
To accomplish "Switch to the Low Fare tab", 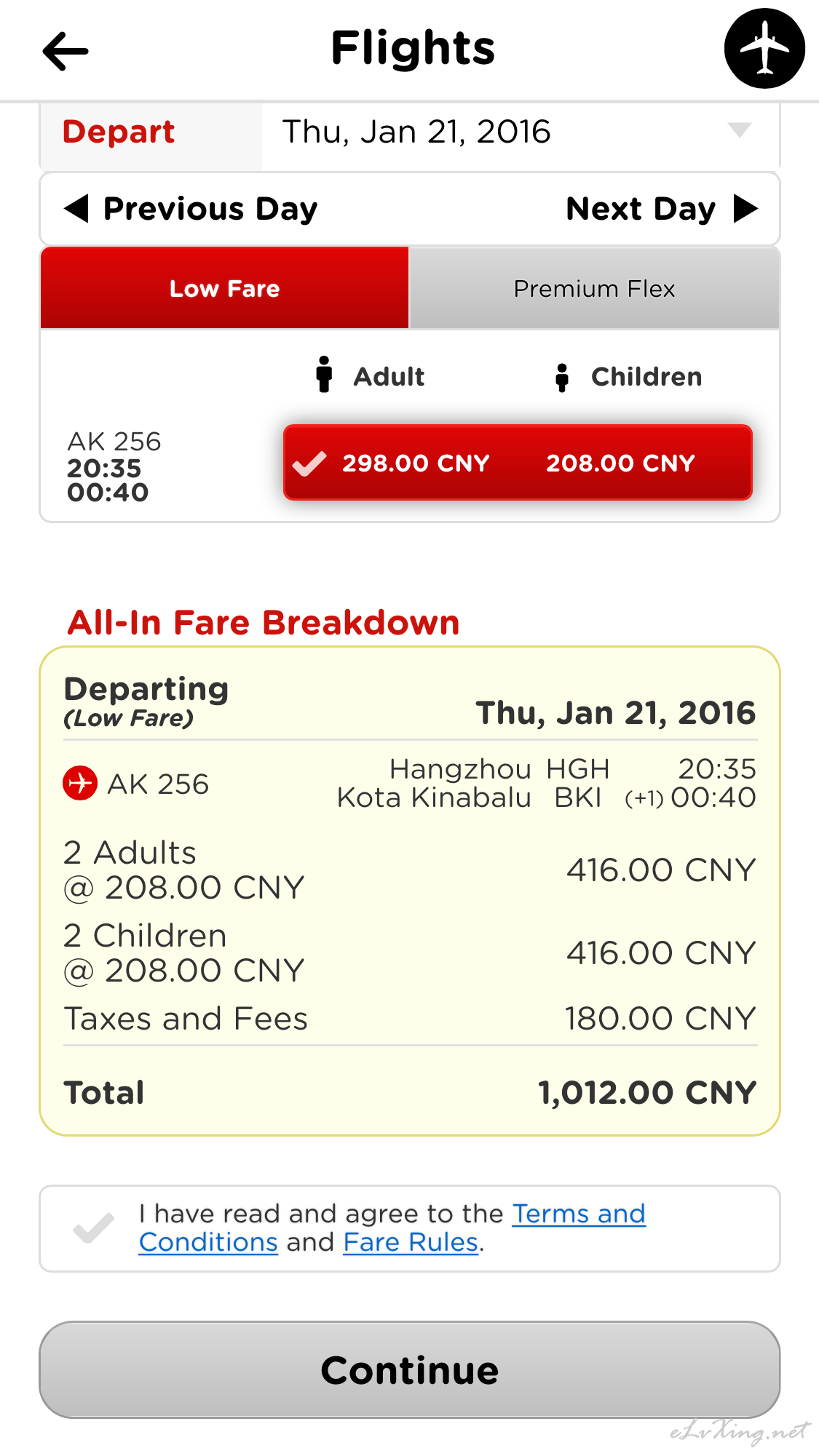I will 224,288.
